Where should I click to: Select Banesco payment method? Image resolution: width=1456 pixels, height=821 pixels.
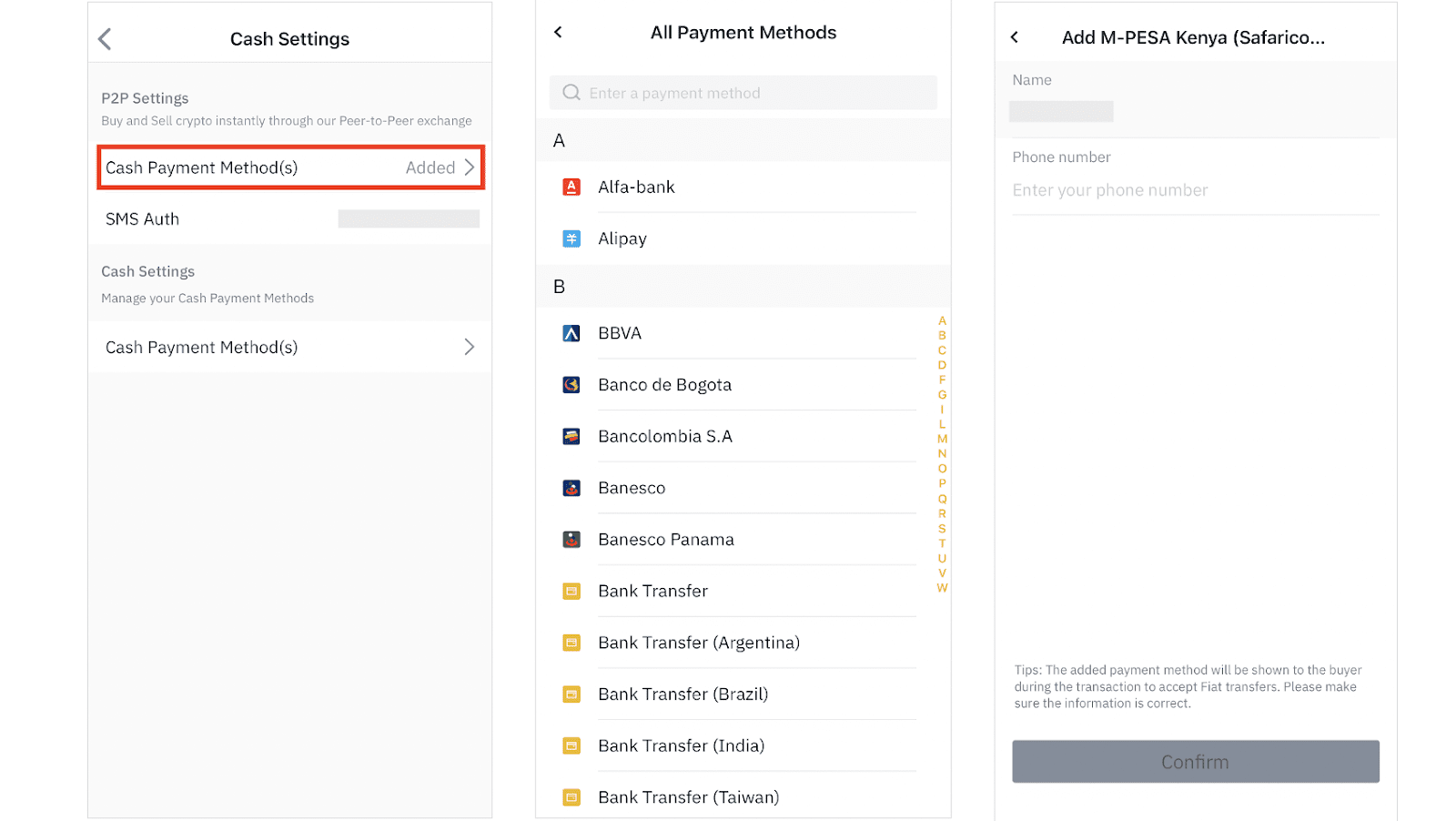point(743,488)
